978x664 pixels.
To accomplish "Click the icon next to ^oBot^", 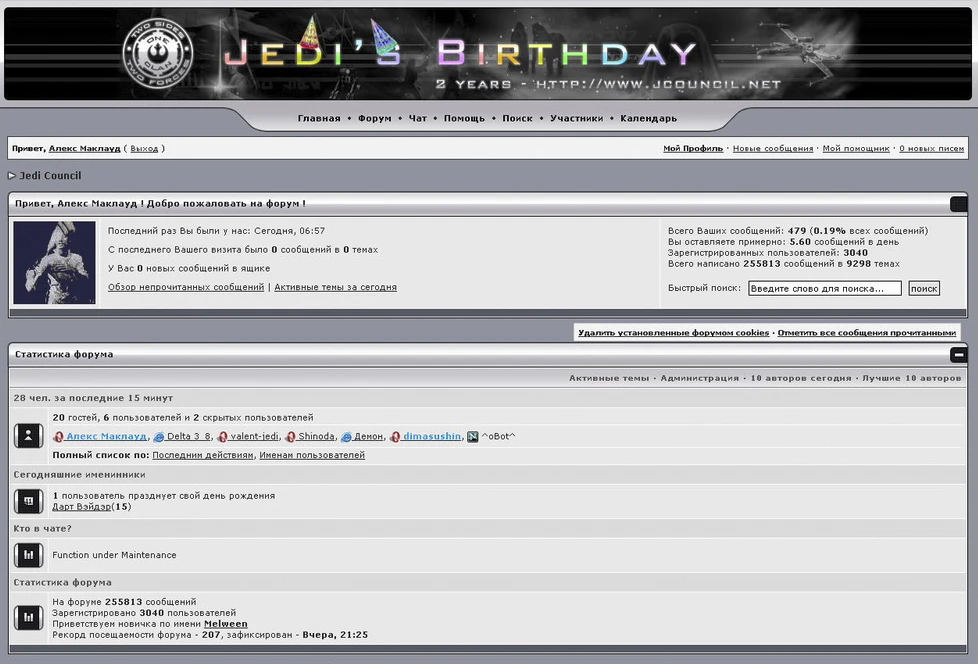I will coord(473,436).
